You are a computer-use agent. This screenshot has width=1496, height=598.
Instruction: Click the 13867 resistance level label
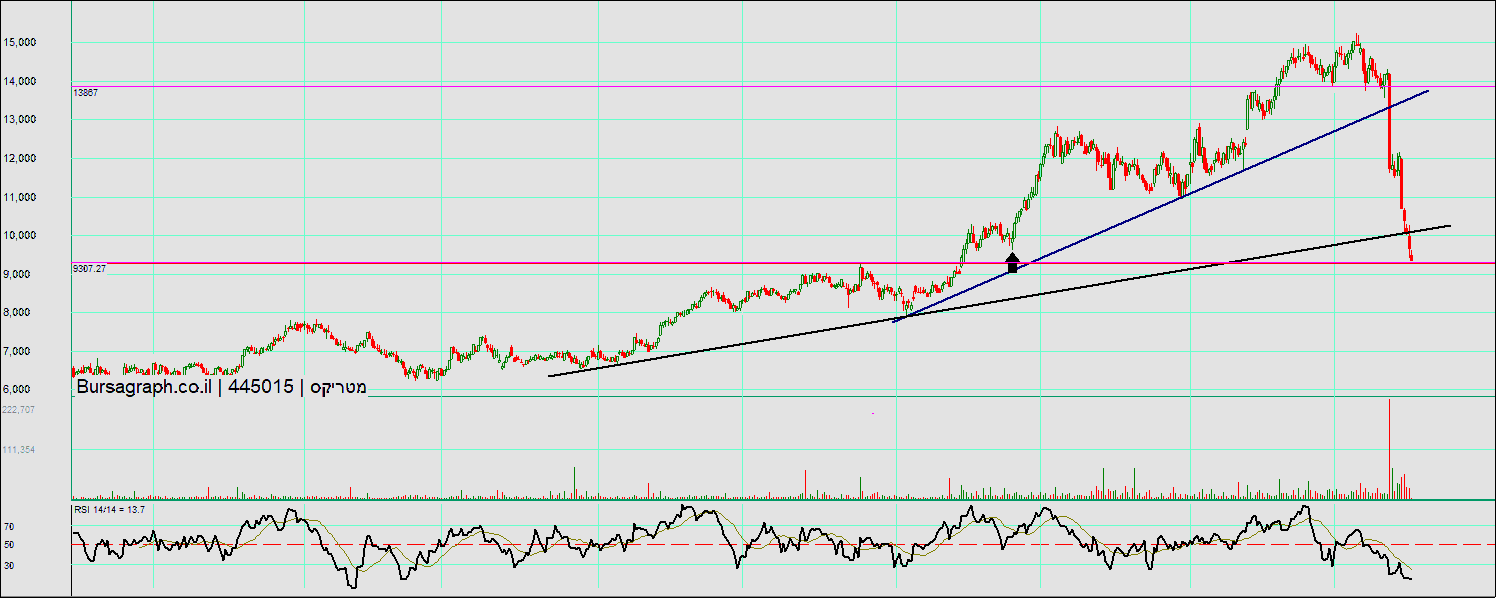pos(84,92)
